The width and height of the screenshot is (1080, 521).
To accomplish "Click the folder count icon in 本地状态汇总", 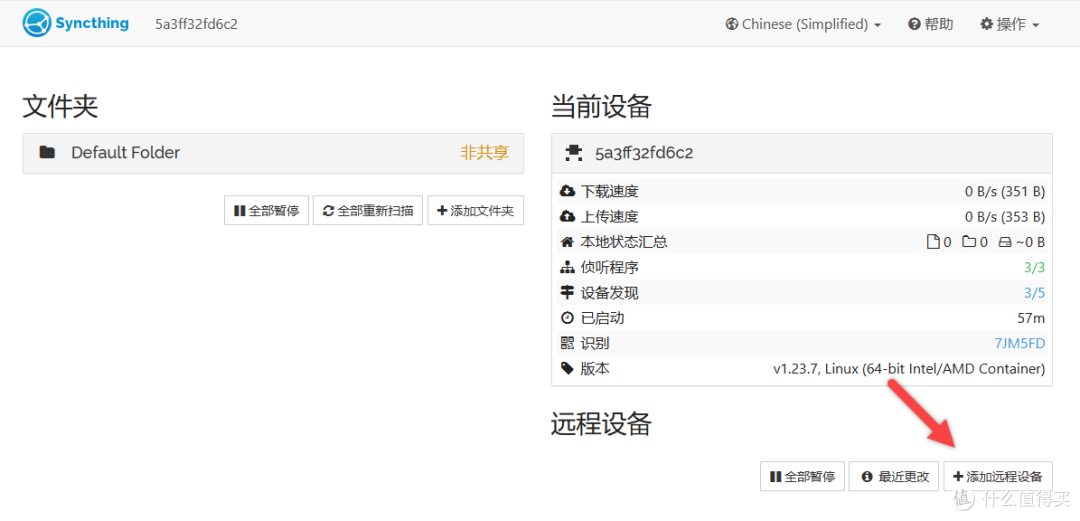I will (969, 242).
